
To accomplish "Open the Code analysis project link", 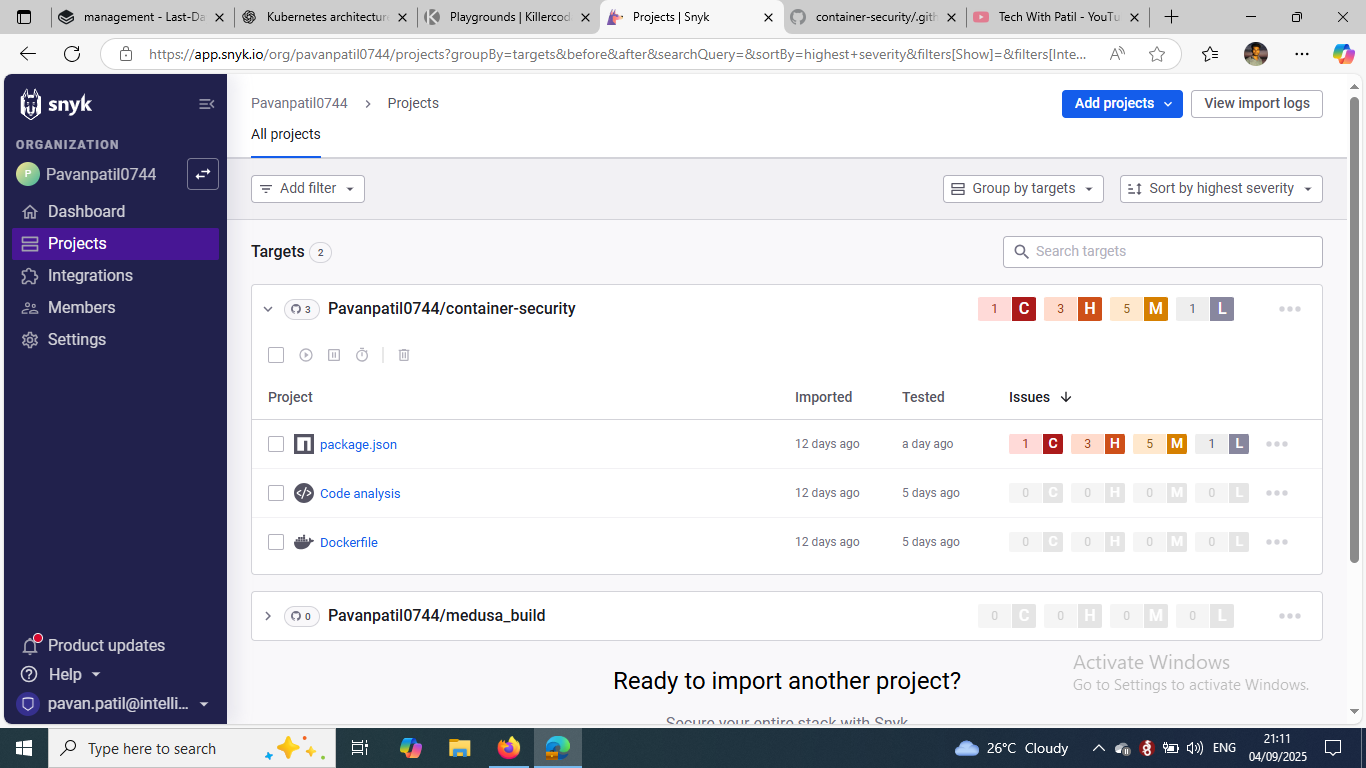I will pos(360,493).
